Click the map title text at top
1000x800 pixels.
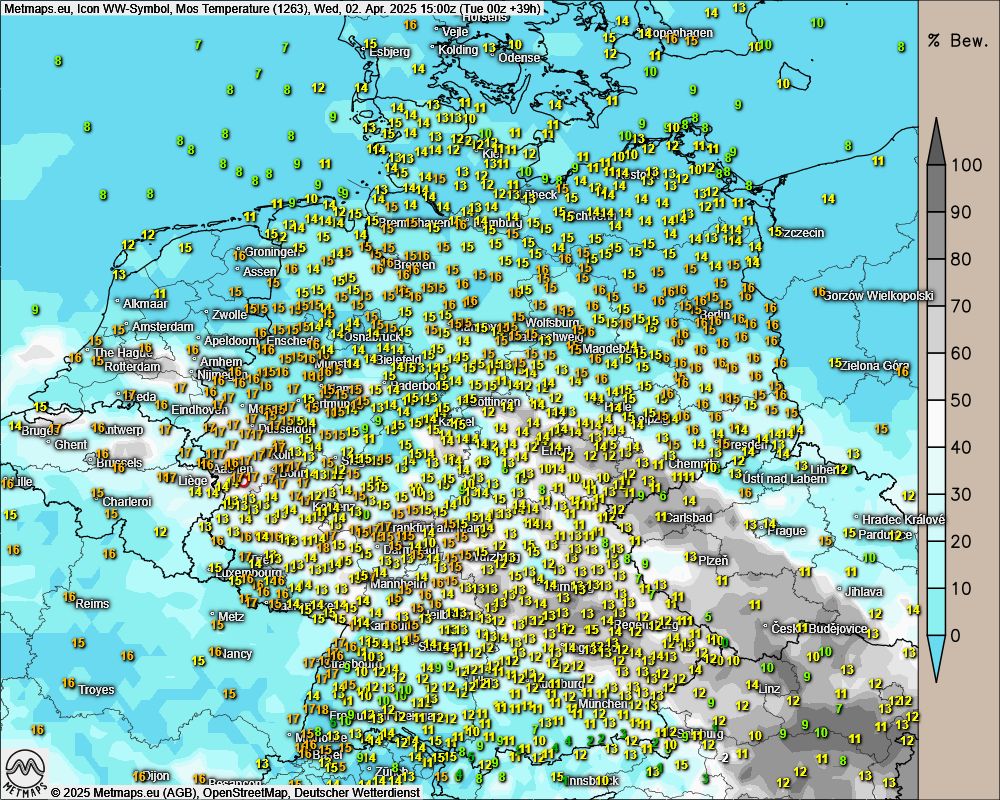pos(270,8)
